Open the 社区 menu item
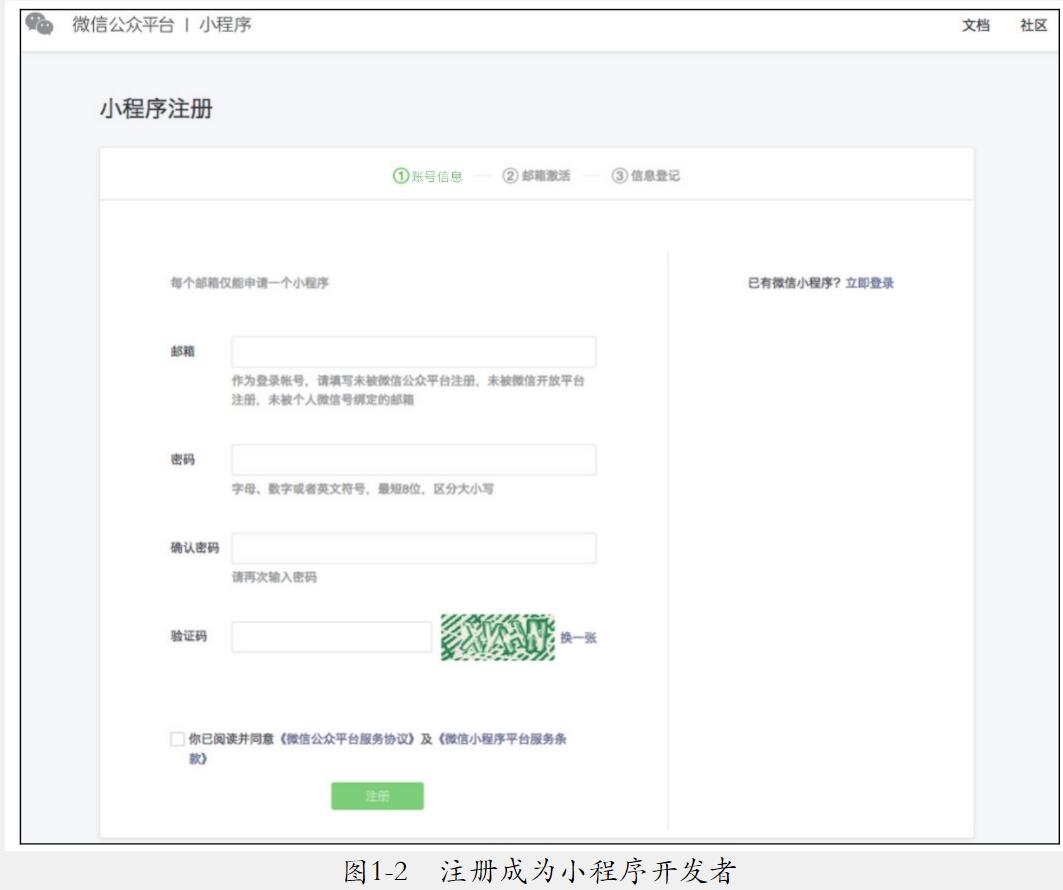This screenshot has width=1063, height=890. 1033,25
